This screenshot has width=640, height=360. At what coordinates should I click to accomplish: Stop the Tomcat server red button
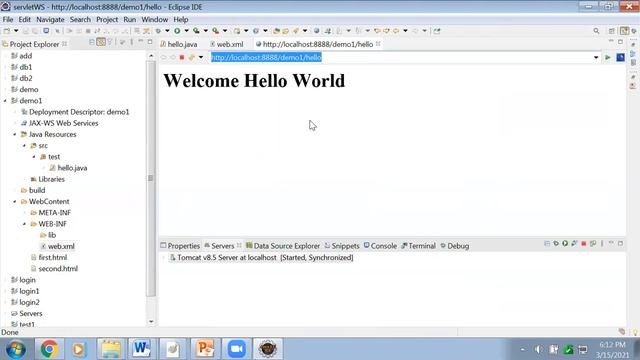click(x=584, y=244)
